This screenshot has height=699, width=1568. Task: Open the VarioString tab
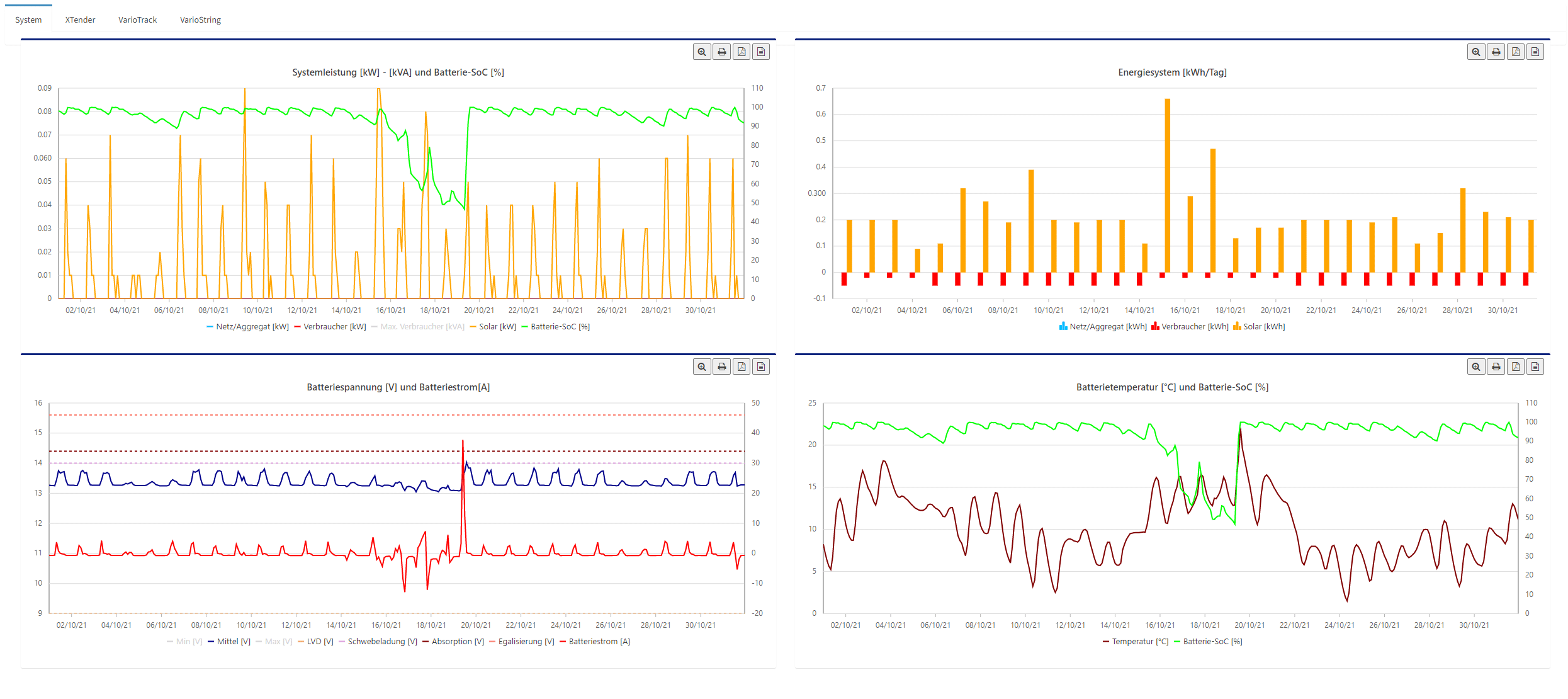pyautogui.click(x=200, y=20)
